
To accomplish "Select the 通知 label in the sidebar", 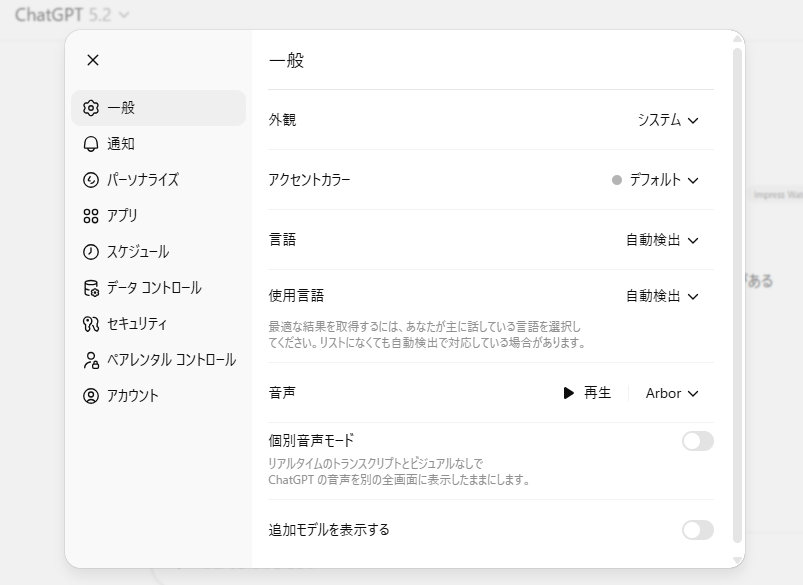I will click(x=121, y=144).
